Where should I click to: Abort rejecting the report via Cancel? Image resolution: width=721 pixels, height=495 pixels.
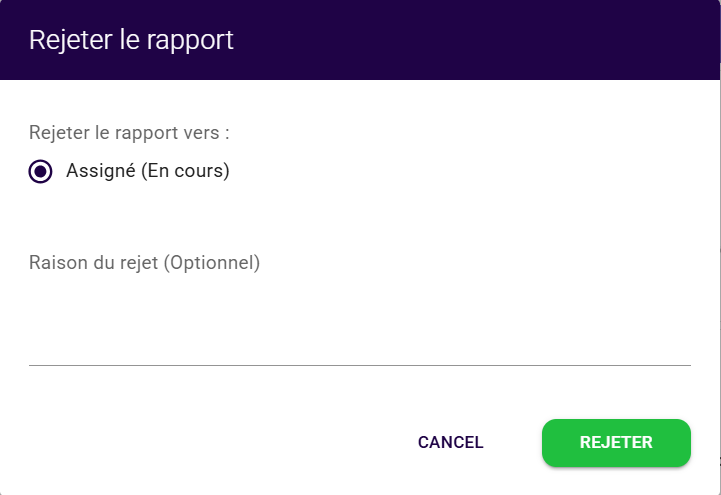coord(450,442)
